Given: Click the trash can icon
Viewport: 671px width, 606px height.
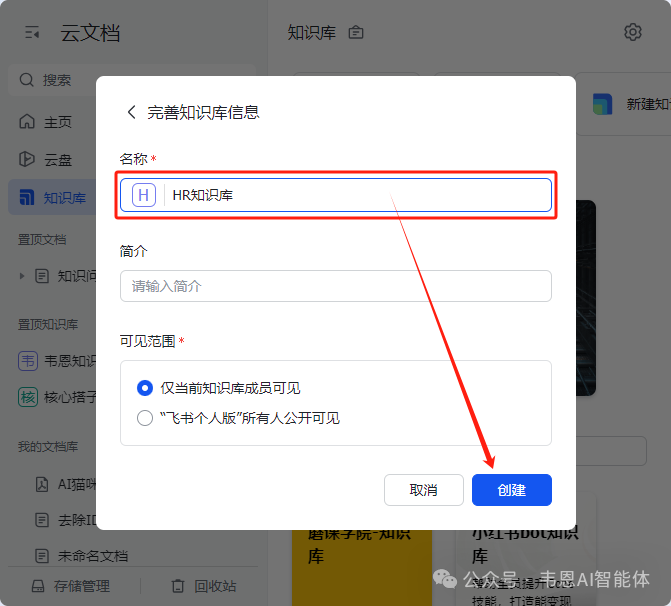Looking at the screenshot, I should pyautogui.click(x=178, y=586).
